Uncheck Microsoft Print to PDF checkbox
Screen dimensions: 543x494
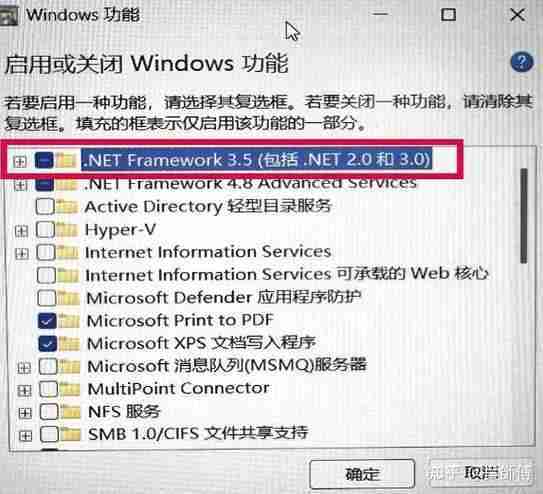point(47,321)
